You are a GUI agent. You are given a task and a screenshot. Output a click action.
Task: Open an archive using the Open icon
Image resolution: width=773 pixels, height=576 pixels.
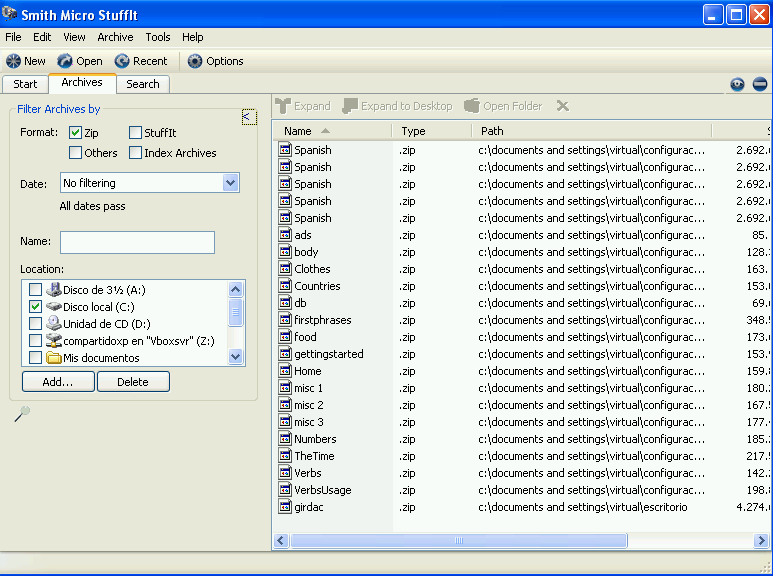(65, 61)
